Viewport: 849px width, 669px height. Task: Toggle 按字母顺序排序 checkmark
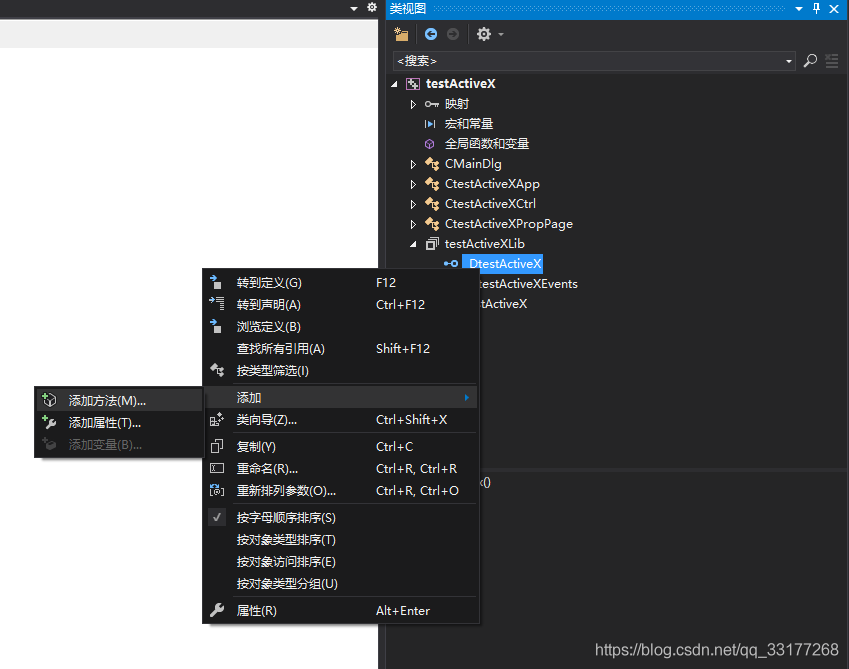tap(217, 517)
